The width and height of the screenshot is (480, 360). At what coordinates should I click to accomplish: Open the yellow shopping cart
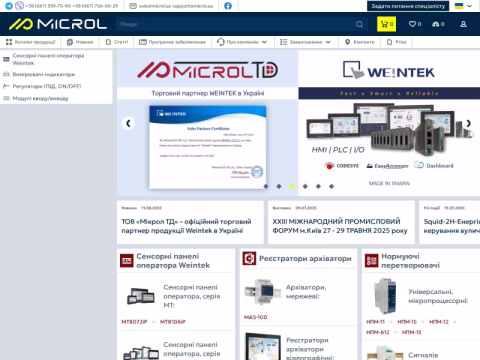(x=387, y=24)
